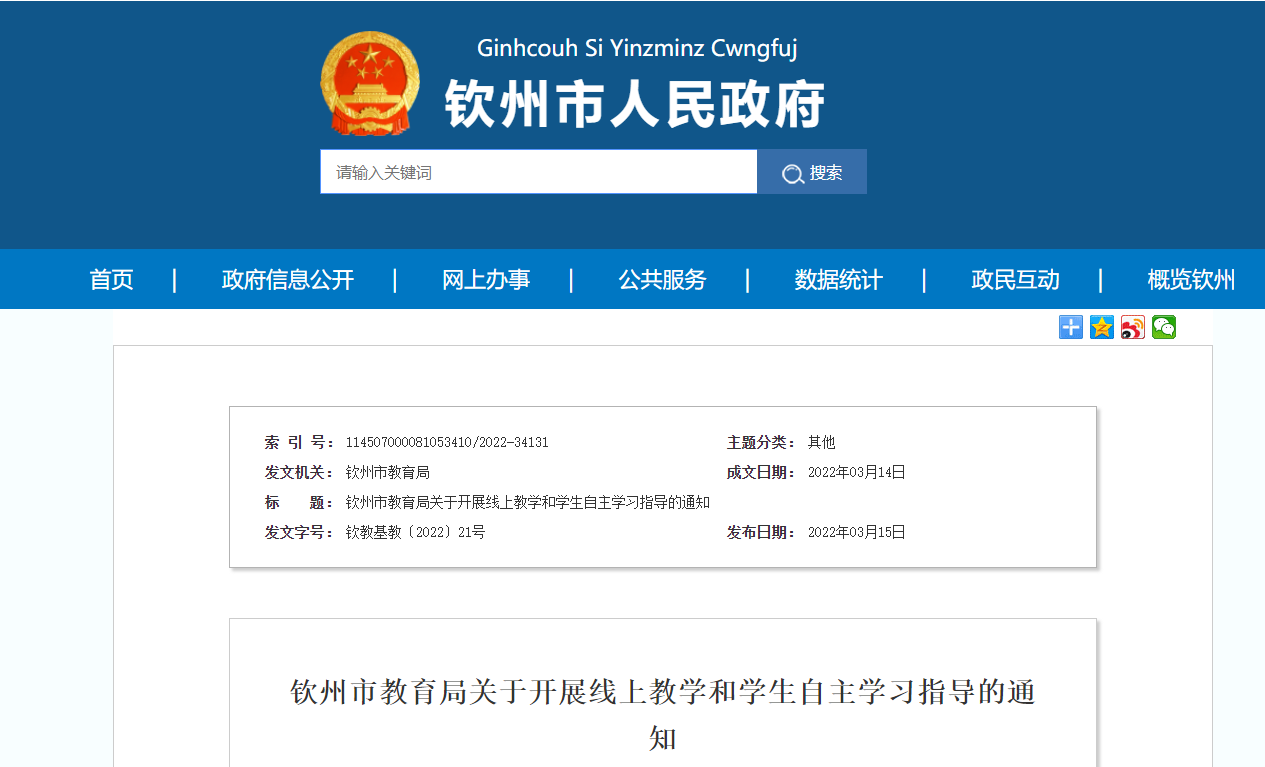
Task: Click the 发布日期 label
Action: pyautogui.click(x=762, y=533)
